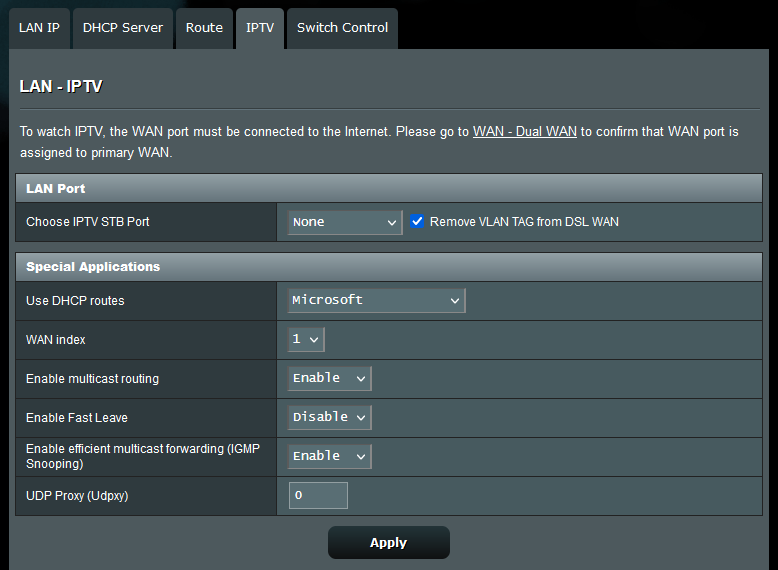The height and width of the screenshot is (570, 778).
Task: Select the IPTV tab
Action: click(x=260, y=28)
